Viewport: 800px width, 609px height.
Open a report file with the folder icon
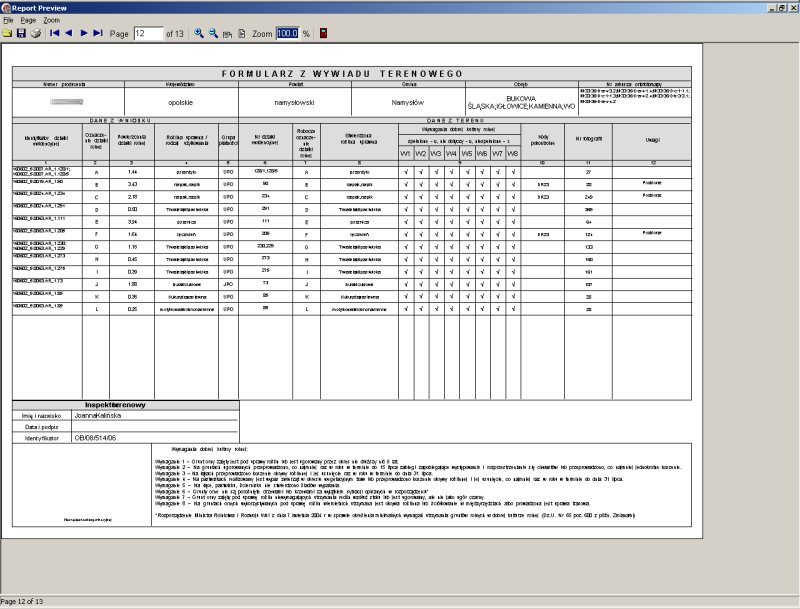click(x=7, y=34)
